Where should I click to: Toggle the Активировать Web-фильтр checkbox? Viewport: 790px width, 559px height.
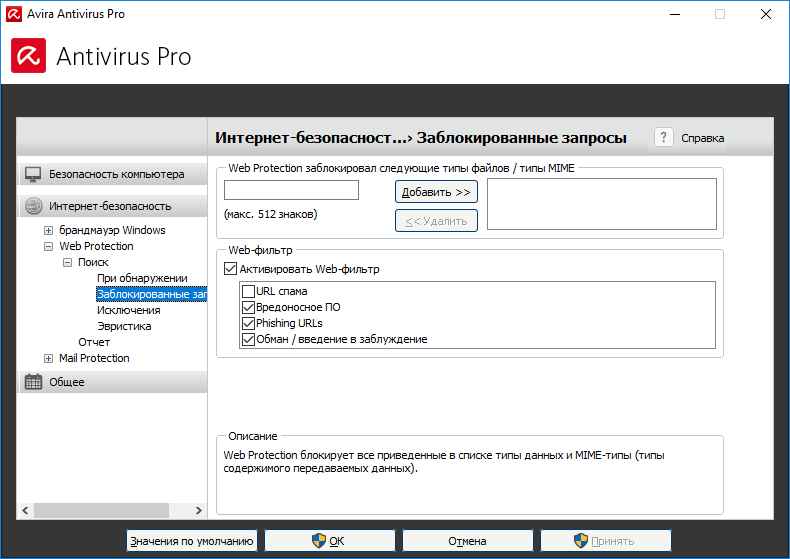coord(230,269)
